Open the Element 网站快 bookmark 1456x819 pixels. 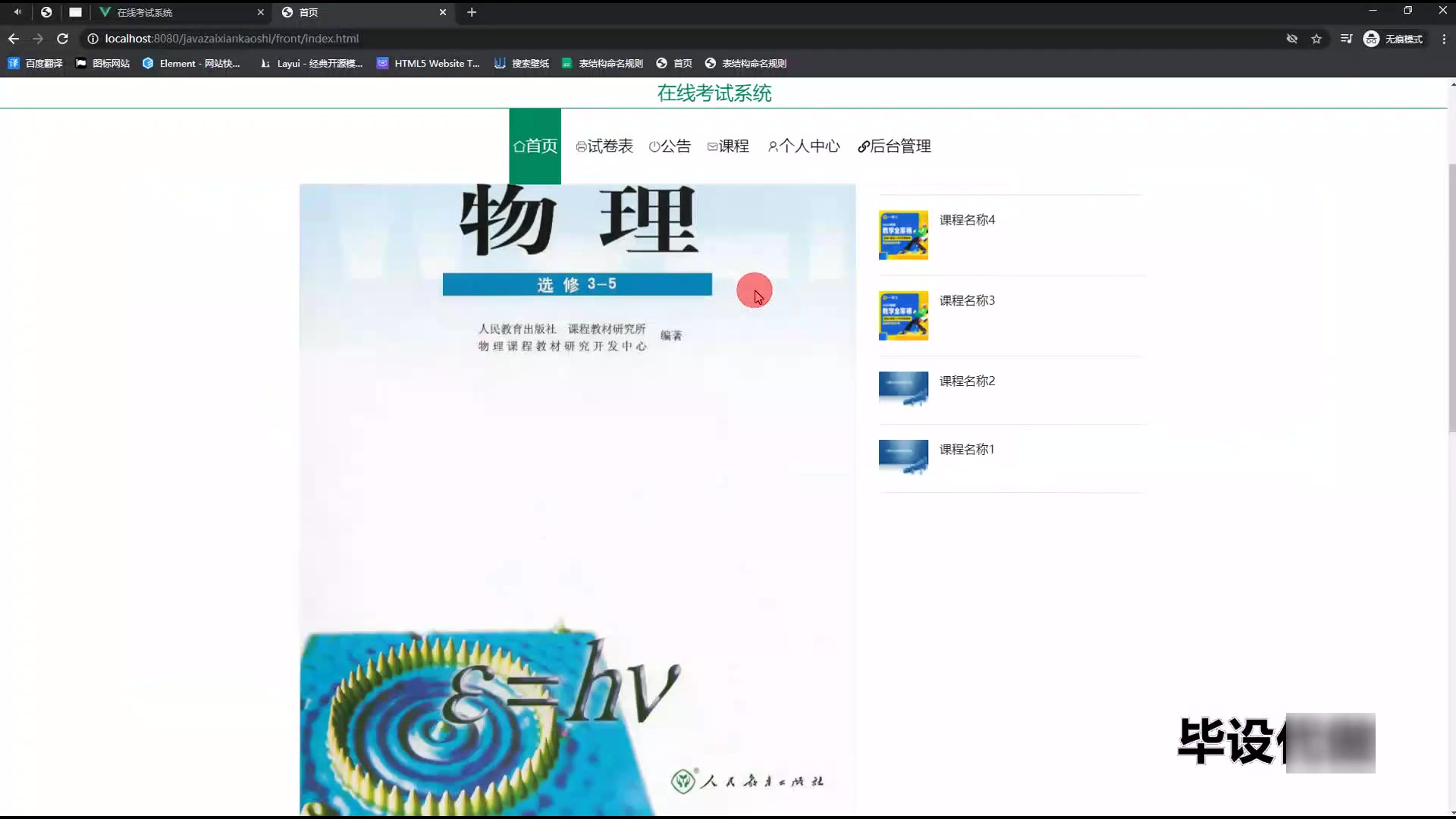[x=191, y=64]
